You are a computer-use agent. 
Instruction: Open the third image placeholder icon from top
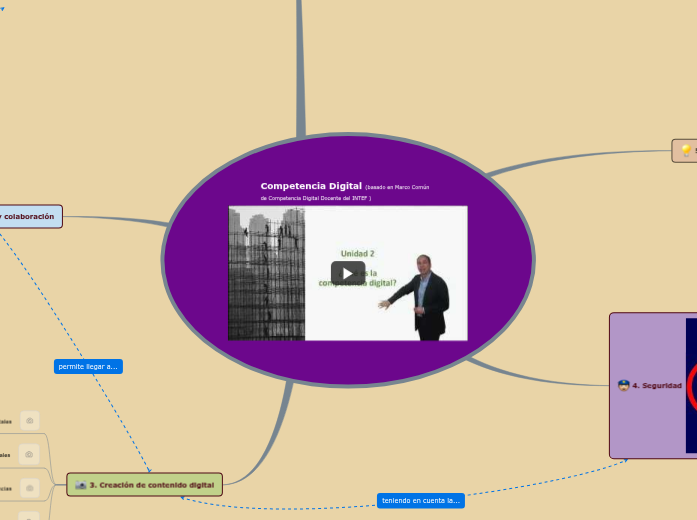click(x=30, y=487)
